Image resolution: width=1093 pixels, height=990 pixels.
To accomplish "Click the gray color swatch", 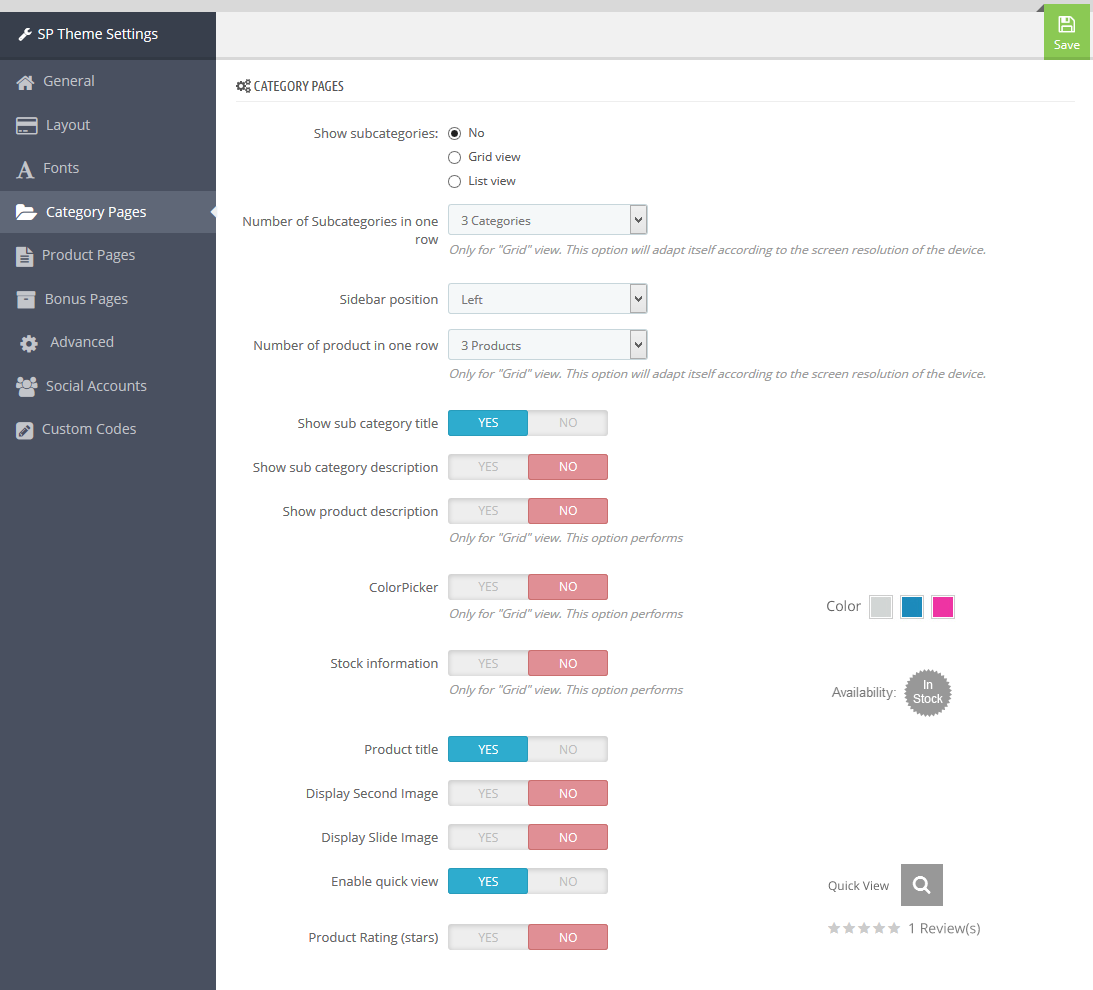I will tap(880, 607).
